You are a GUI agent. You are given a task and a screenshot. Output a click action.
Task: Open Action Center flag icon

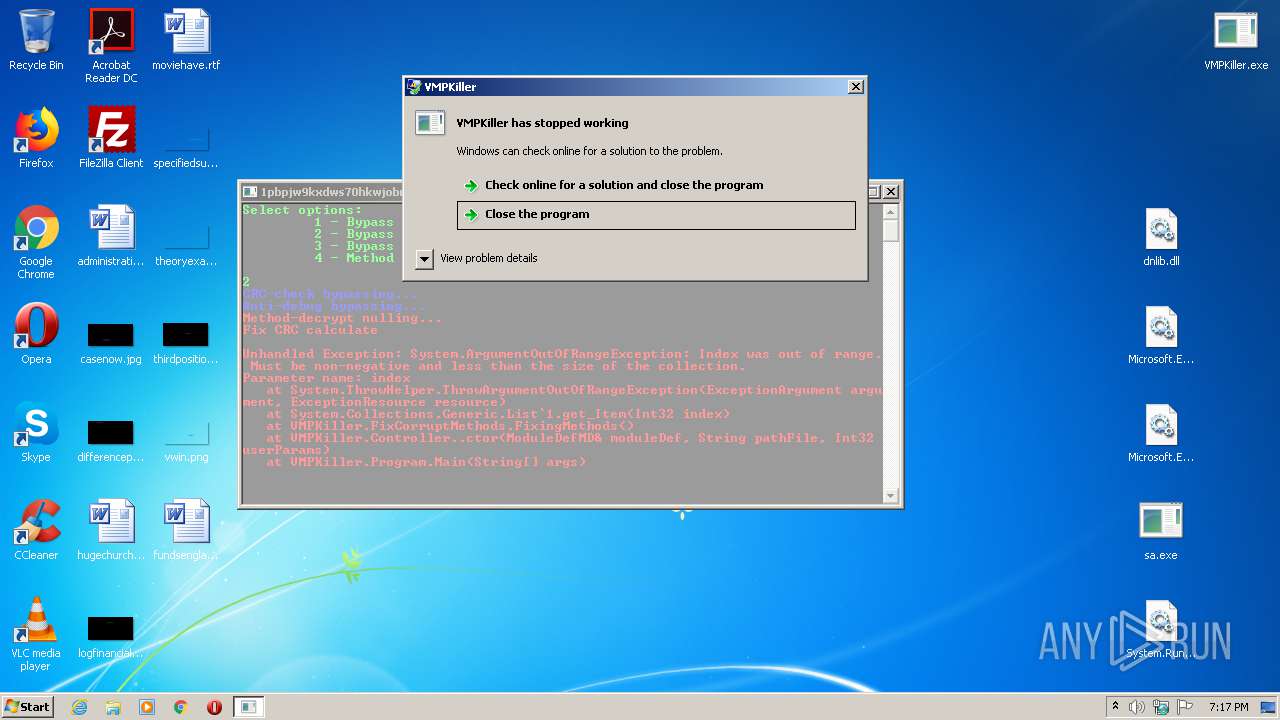1185,707
